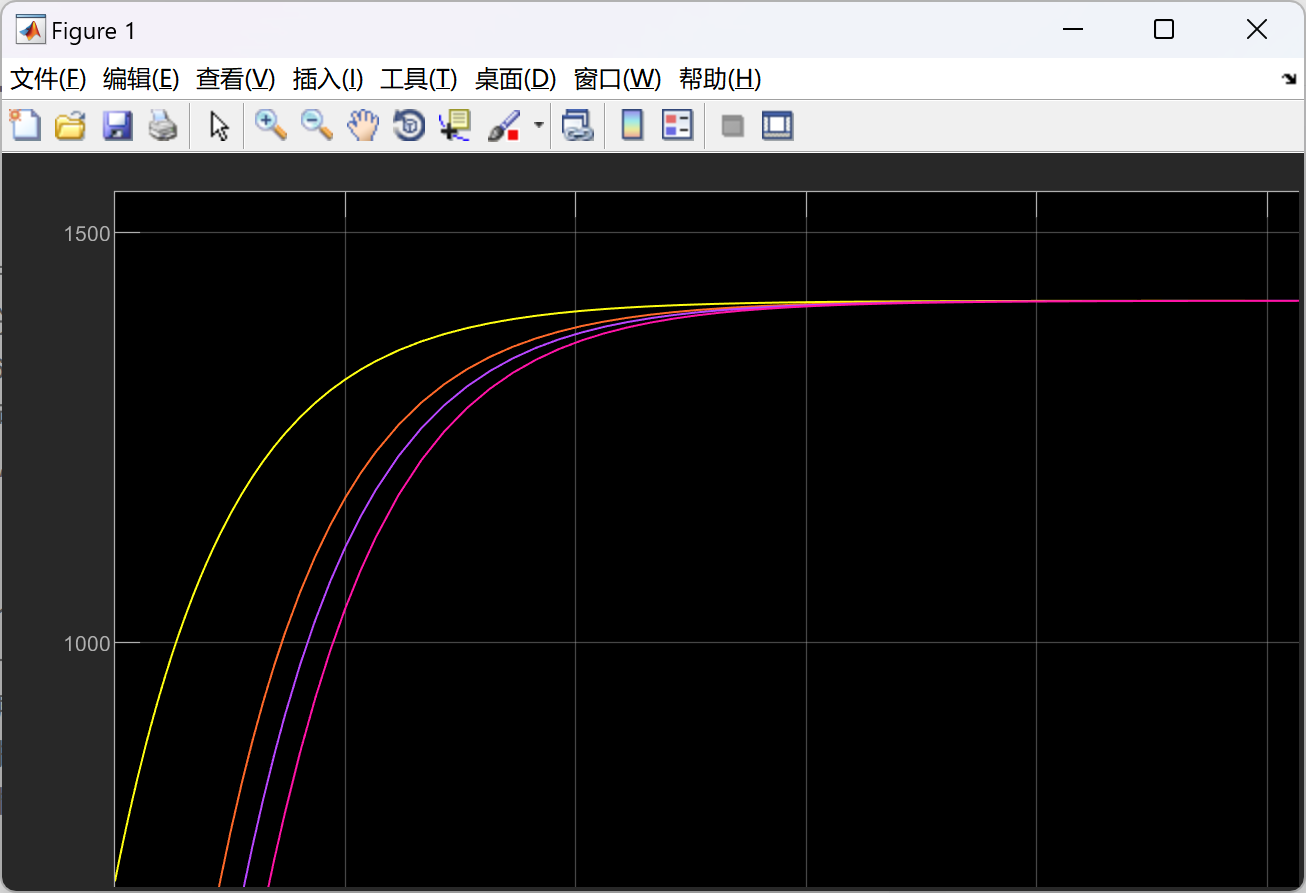Open the 工具(T) menu
This screenshot has height=893, width=1306.
[419, 79]
